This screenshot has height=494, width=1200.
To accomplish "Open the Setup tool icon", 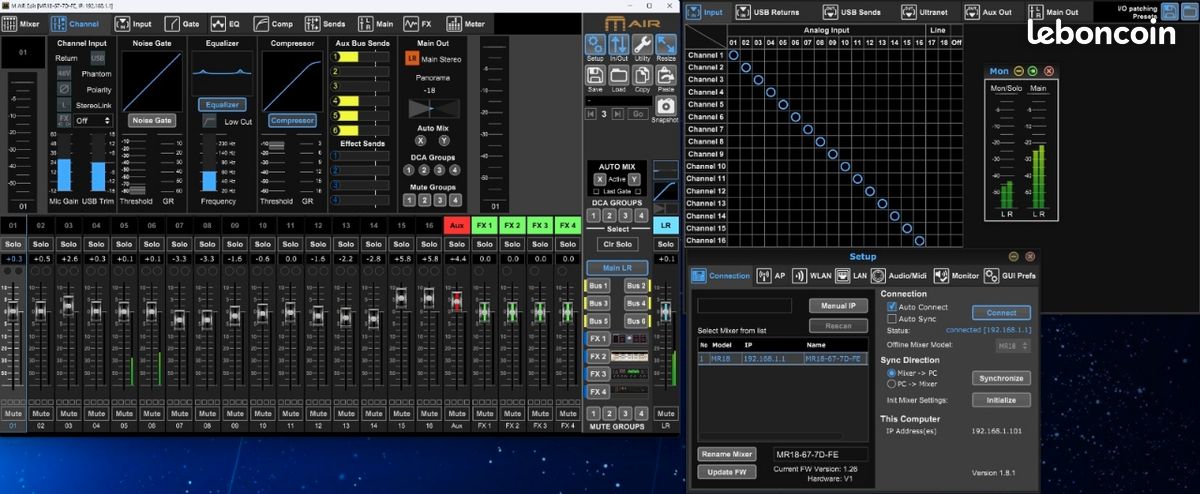I will pyautogui.click(x=595, y=43).
